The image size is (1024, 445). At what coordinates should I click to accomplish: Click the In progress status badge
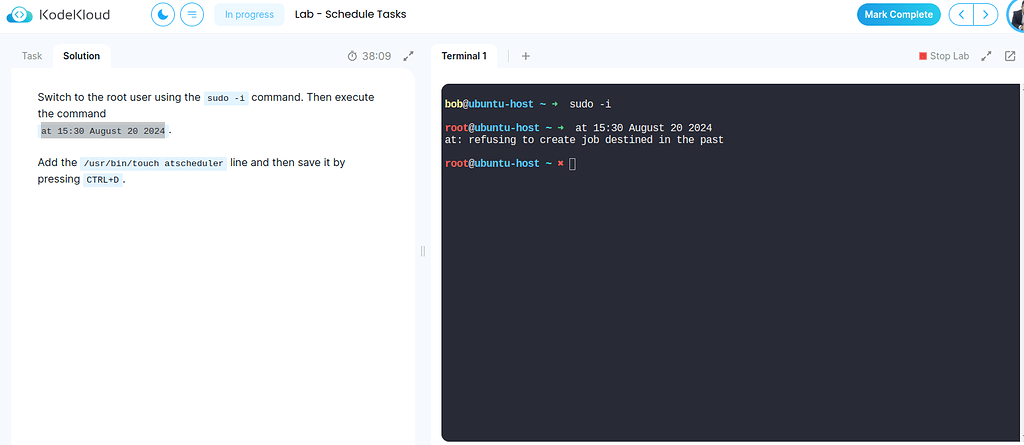tap(249, 15)
